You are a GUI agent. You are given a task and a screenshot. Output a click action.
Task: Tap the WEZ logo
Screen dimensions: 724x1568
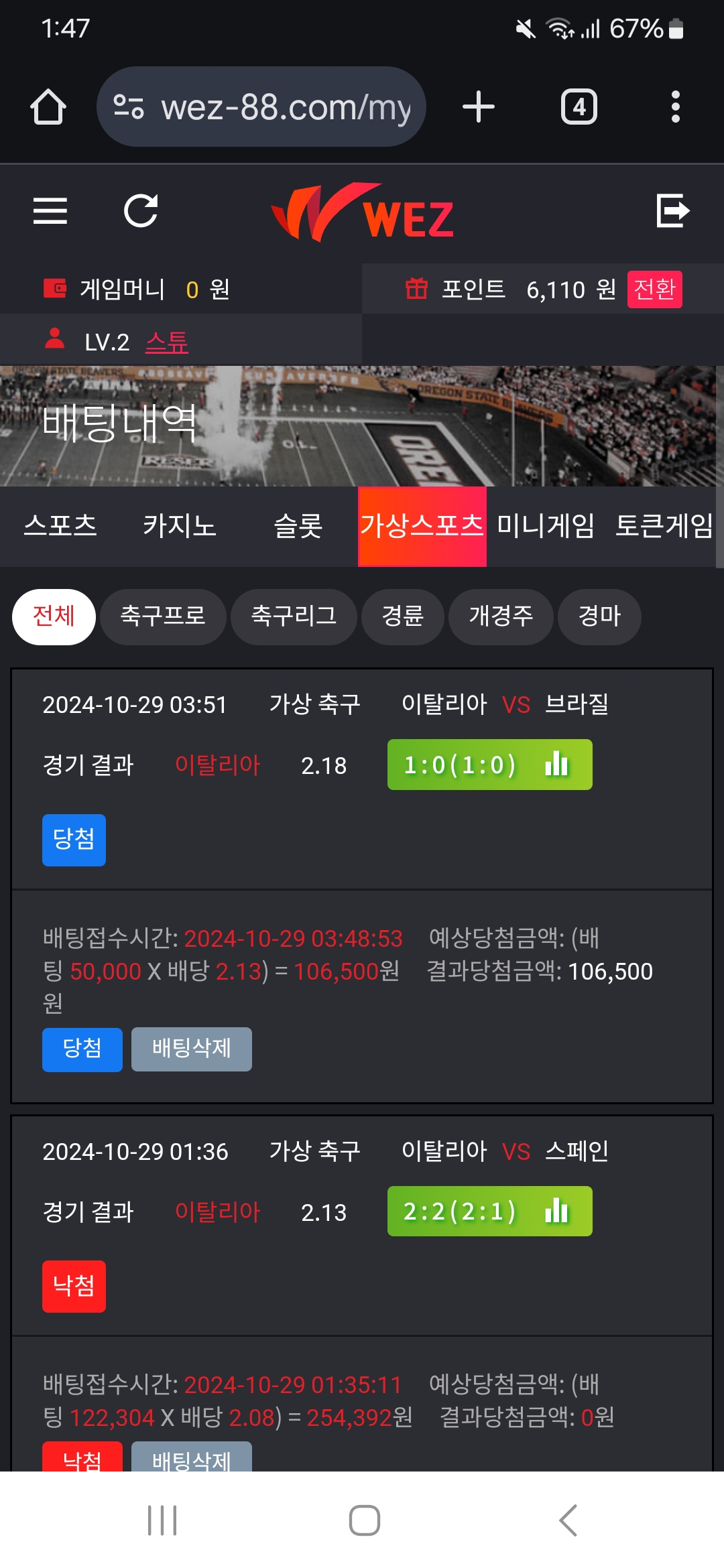pos(362,212)
